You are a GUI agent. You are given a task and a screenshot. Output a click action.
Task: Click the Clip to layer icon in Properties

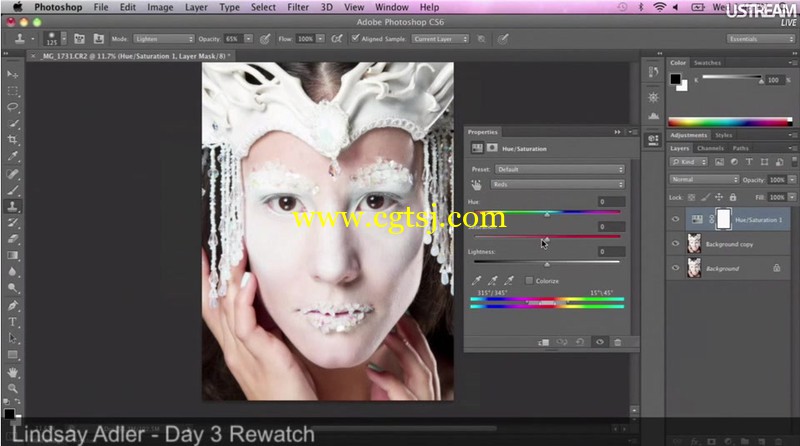tap(543, 342)
